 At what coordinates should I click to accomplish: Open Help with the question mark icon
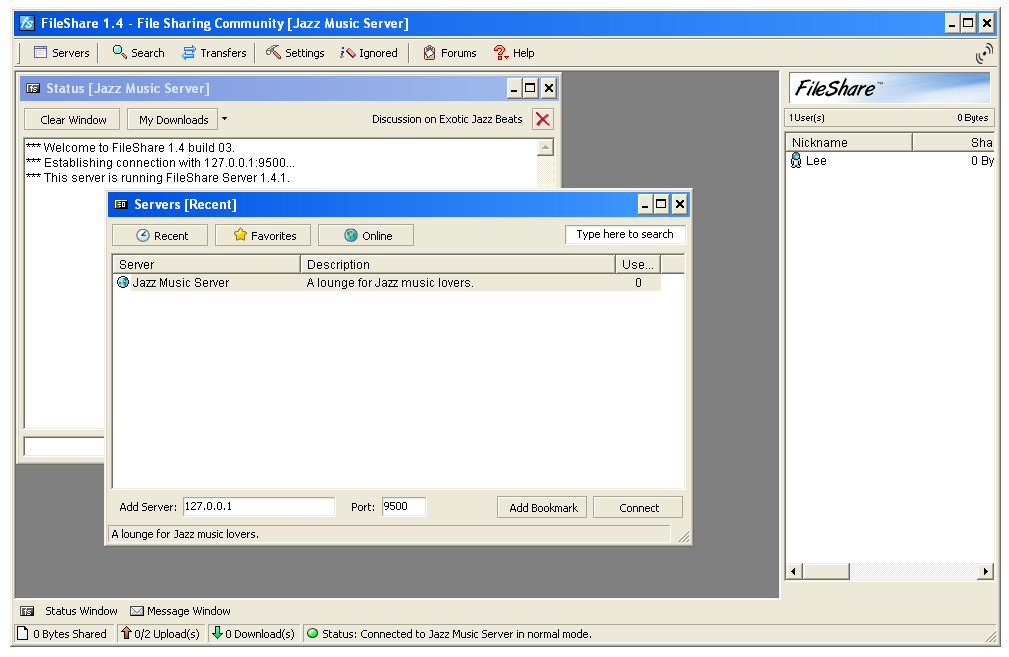[514, 53]
